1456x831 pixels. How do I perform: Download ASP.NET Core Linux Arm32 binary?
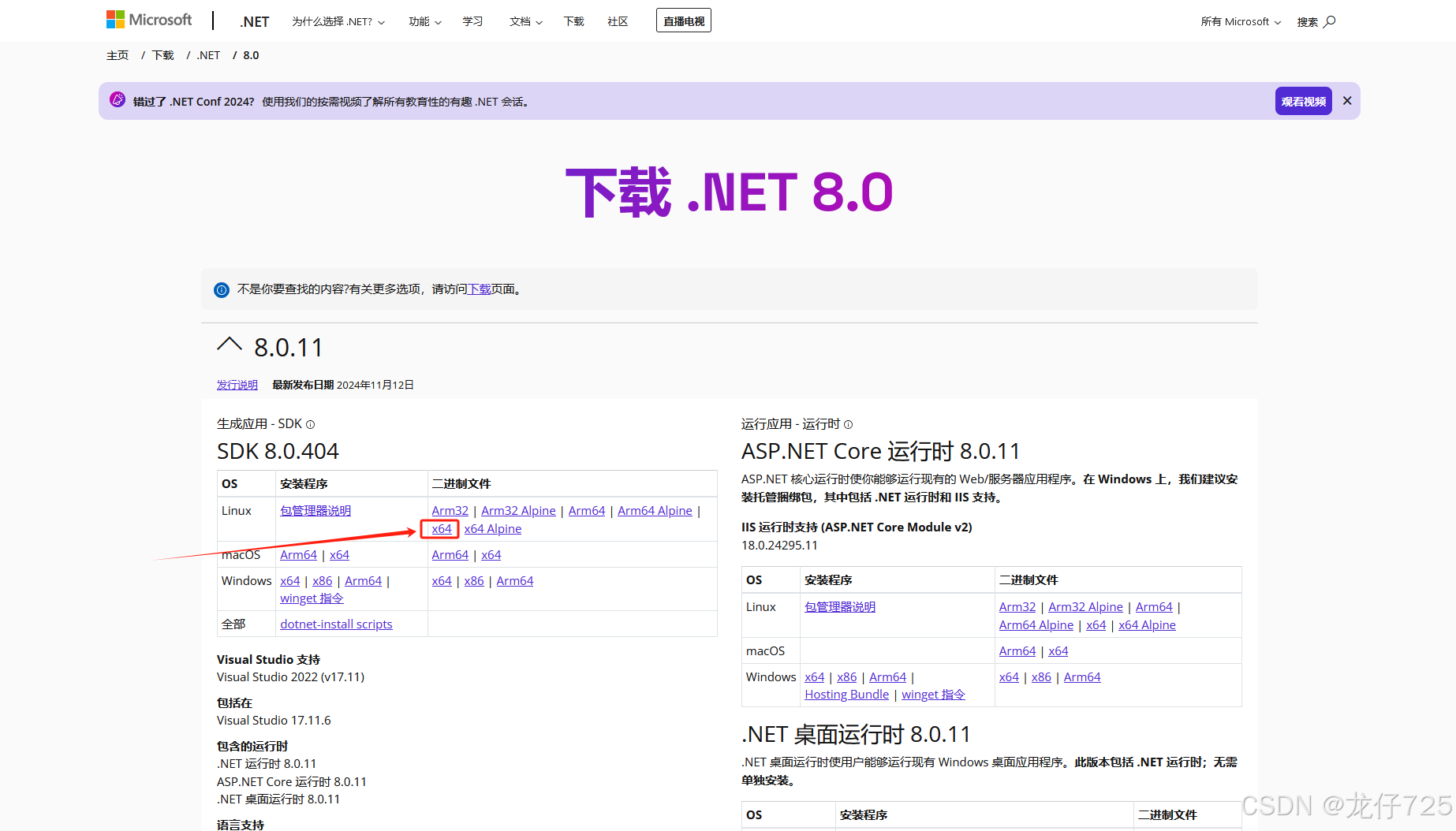pos(1017,607)
